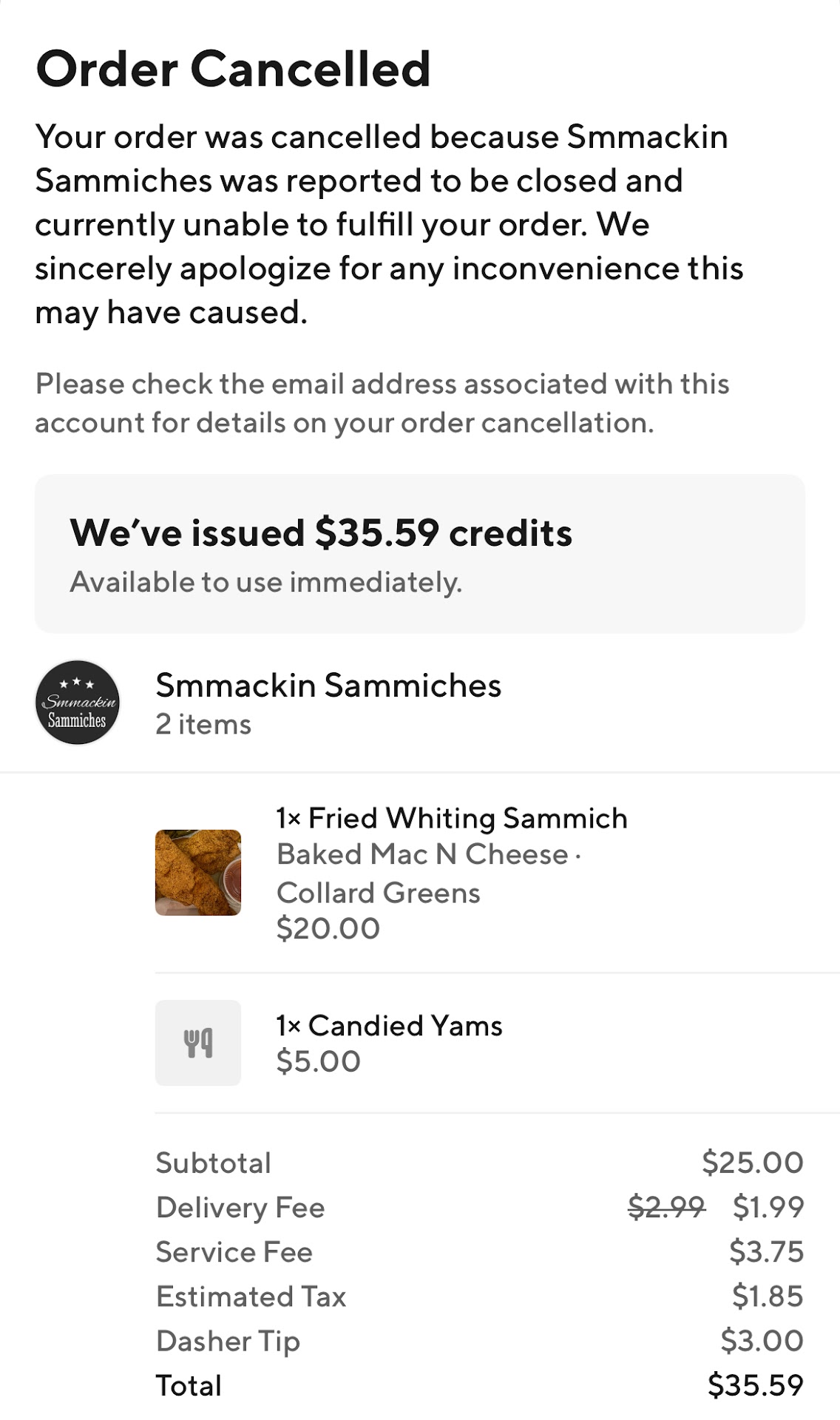
Task: Click the 'Please check the email address' notice
Action: (x=382, y=403)
